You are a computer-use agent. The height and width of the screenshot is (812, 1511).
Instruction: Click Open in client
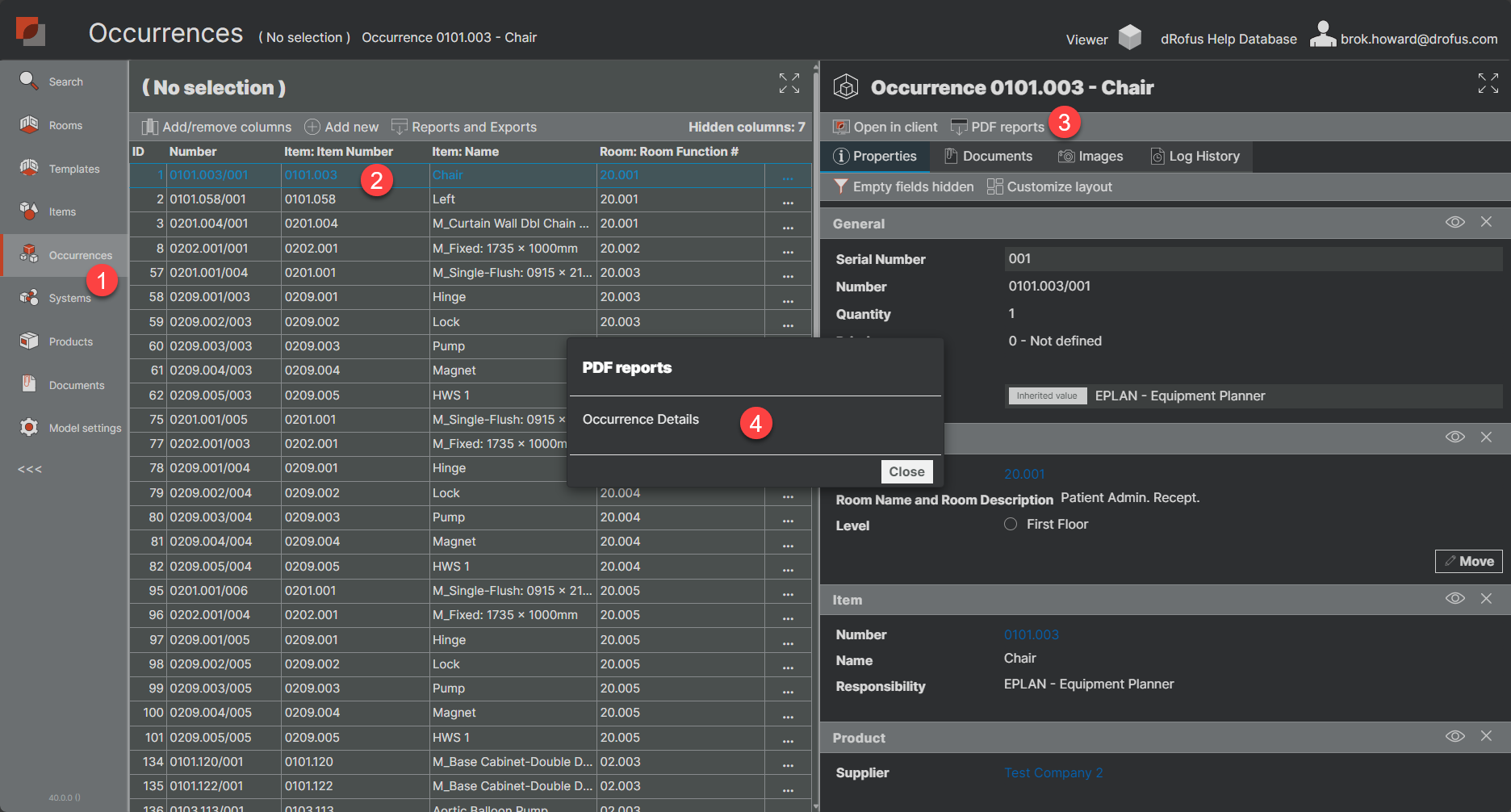(x=885, y=127)
